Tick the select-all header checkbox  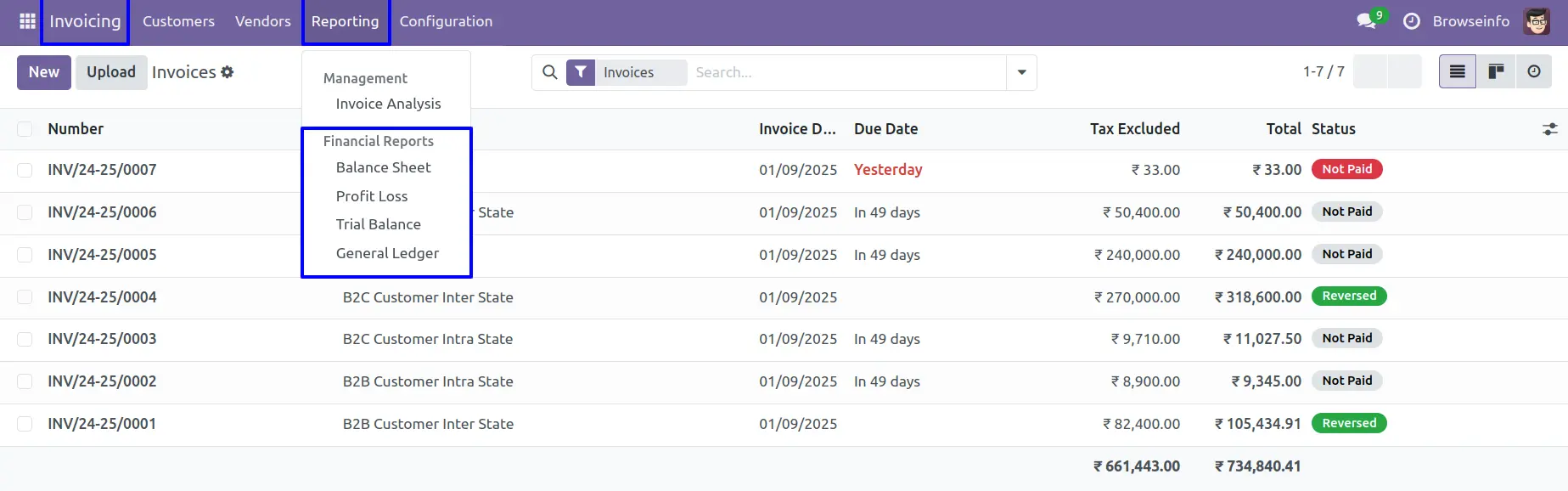(x=25, y=129)
